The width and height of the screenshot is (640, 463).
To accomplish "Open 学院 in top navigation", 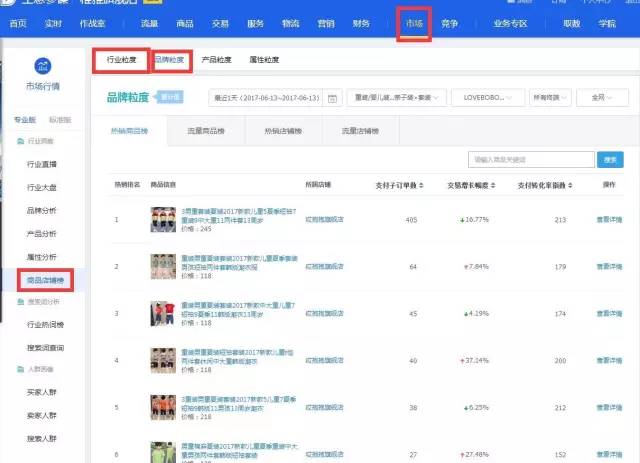I will [607, 24].
